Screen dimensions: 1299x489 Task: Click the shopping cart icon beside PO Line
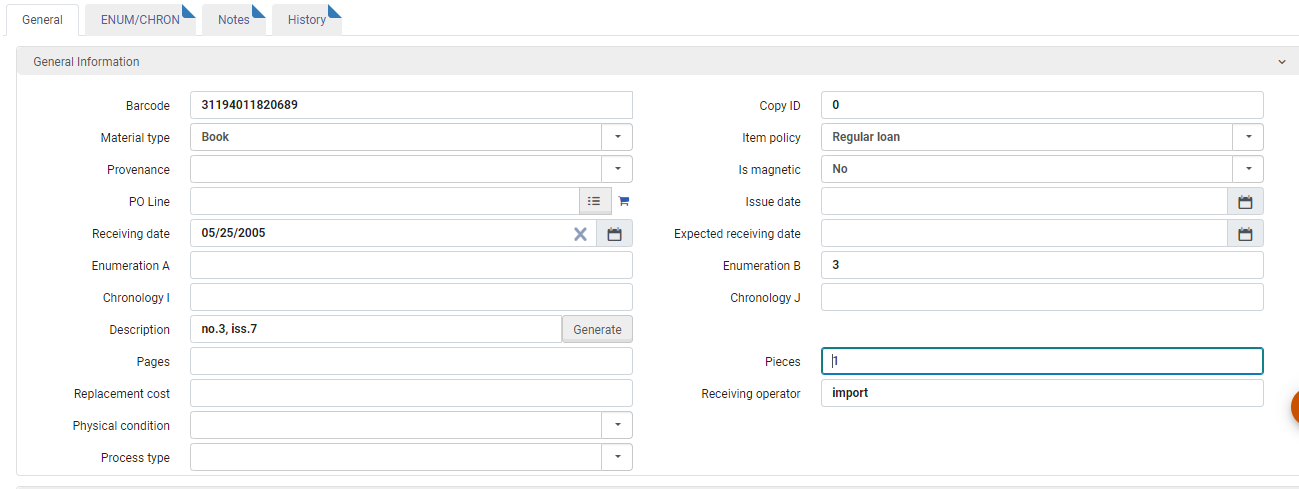624,201
